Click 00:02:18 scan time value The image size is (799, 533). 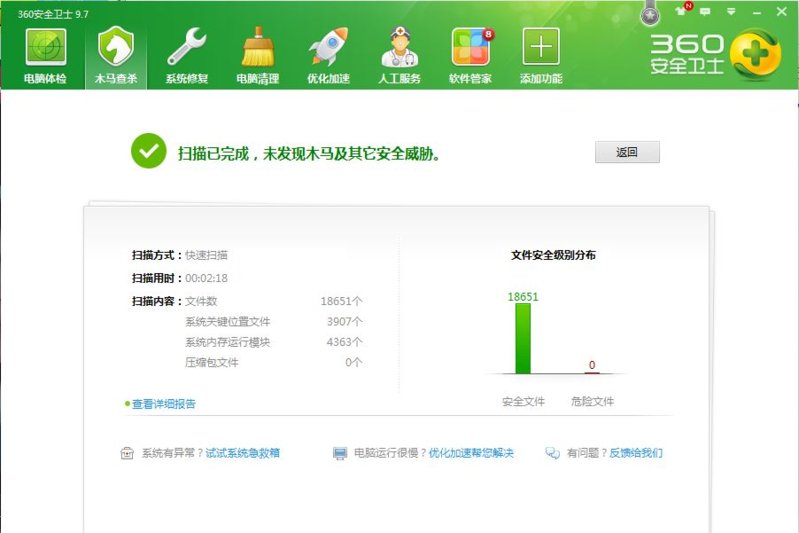click(206, 278)
